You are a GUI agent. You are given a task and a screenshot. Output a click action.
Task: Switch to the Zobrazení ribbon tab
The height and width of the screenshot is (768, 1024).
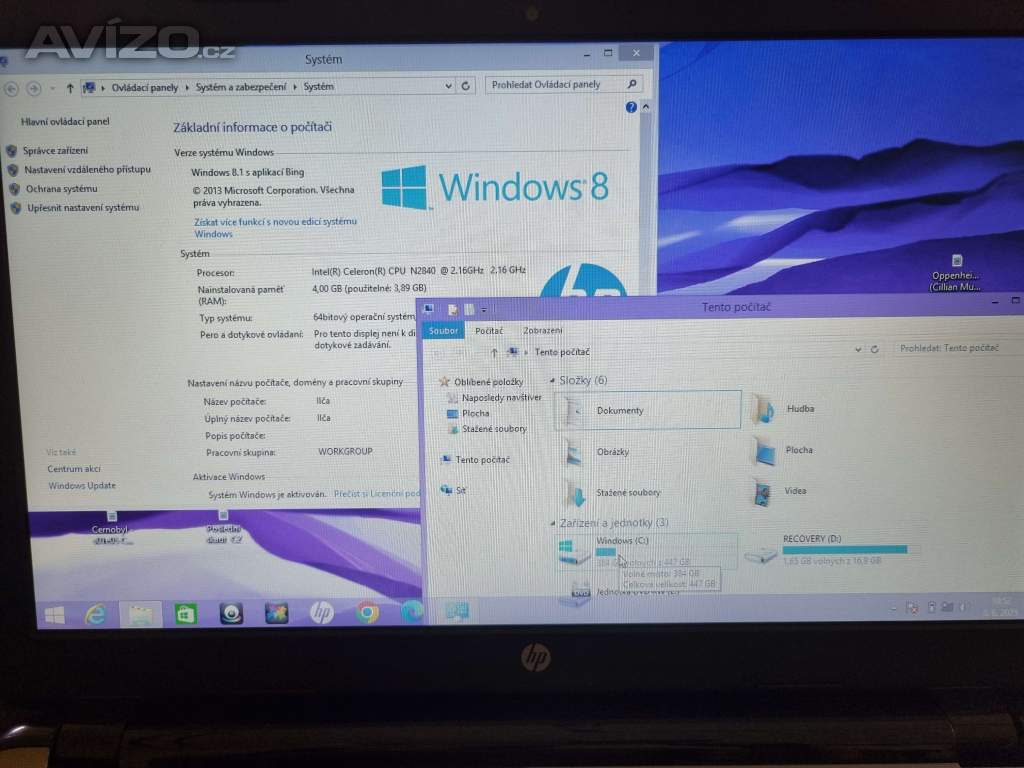(x=542, y=330)
